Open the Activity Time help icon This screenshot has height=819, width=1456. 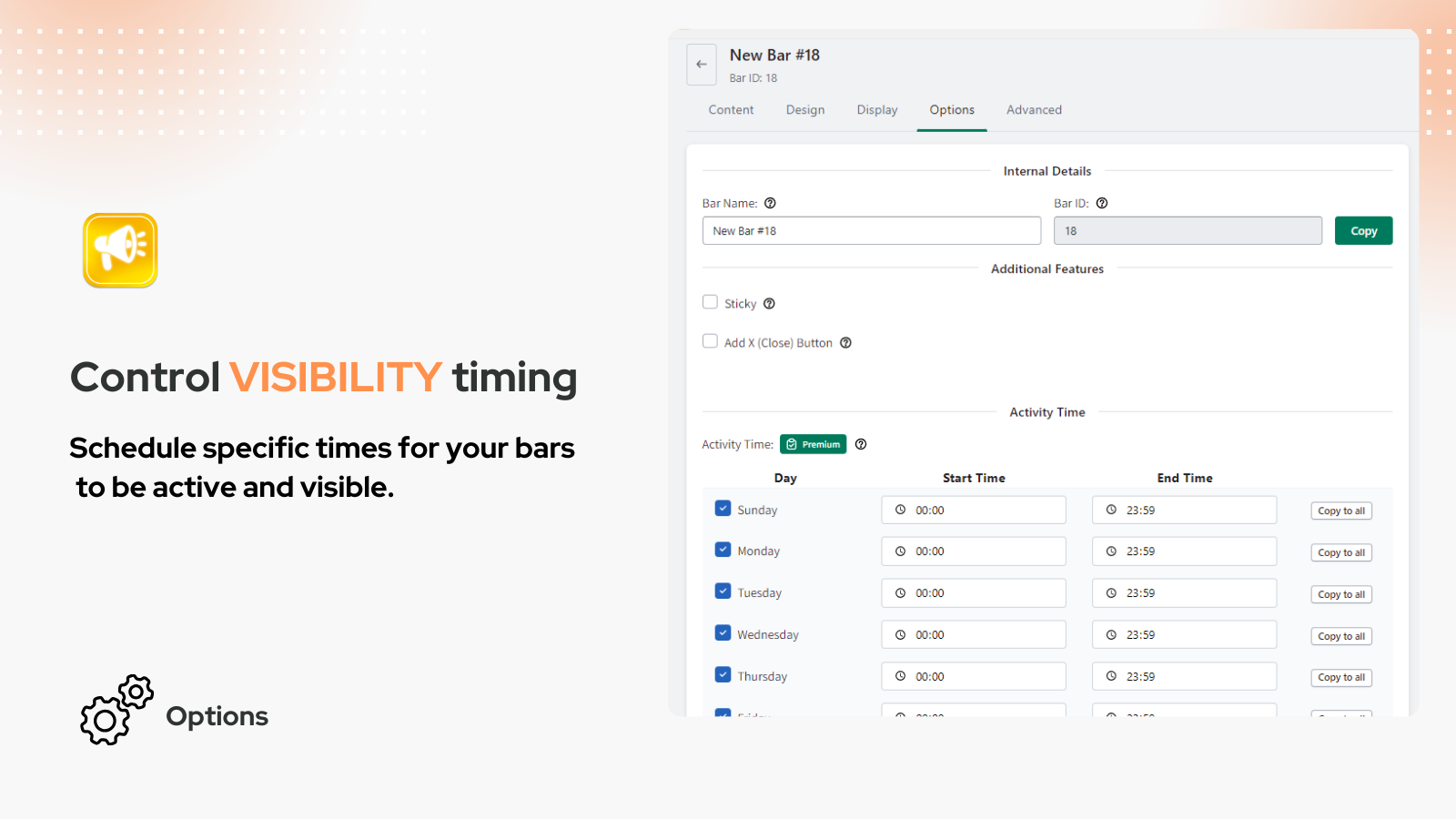tap(861, 444)
